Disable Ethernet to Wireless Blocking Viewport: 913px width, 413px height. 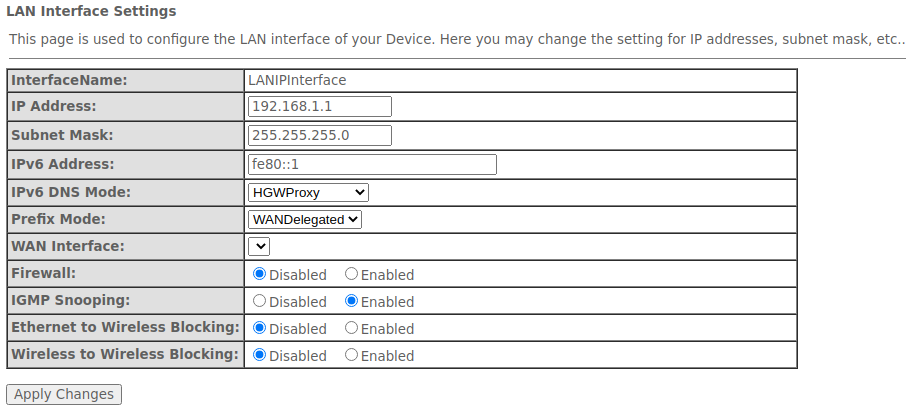tap(260, 328)
